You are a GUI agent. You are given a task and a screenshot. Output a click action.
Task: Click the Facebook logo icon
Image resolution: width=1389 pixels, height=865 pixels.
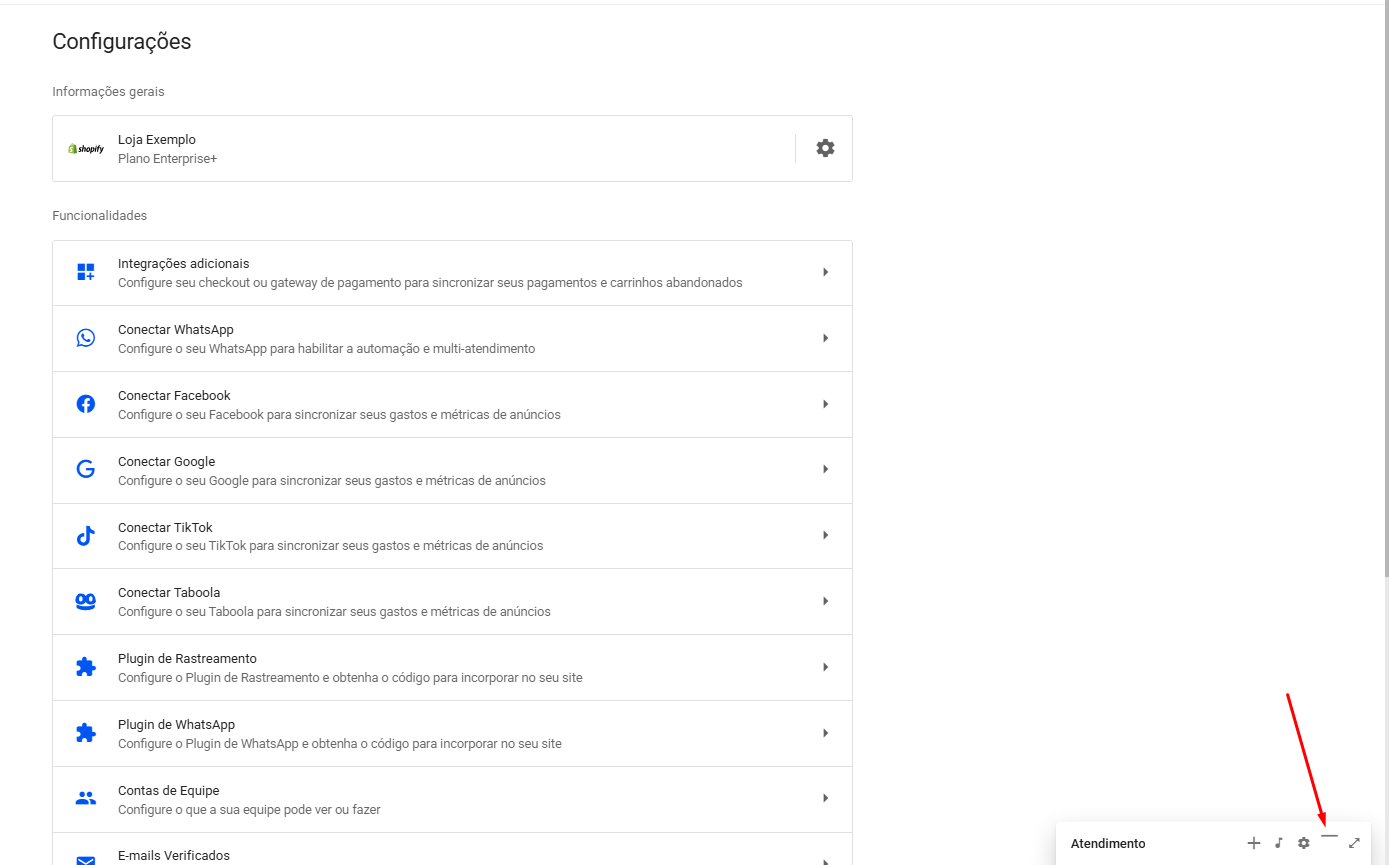pos(86,404)
